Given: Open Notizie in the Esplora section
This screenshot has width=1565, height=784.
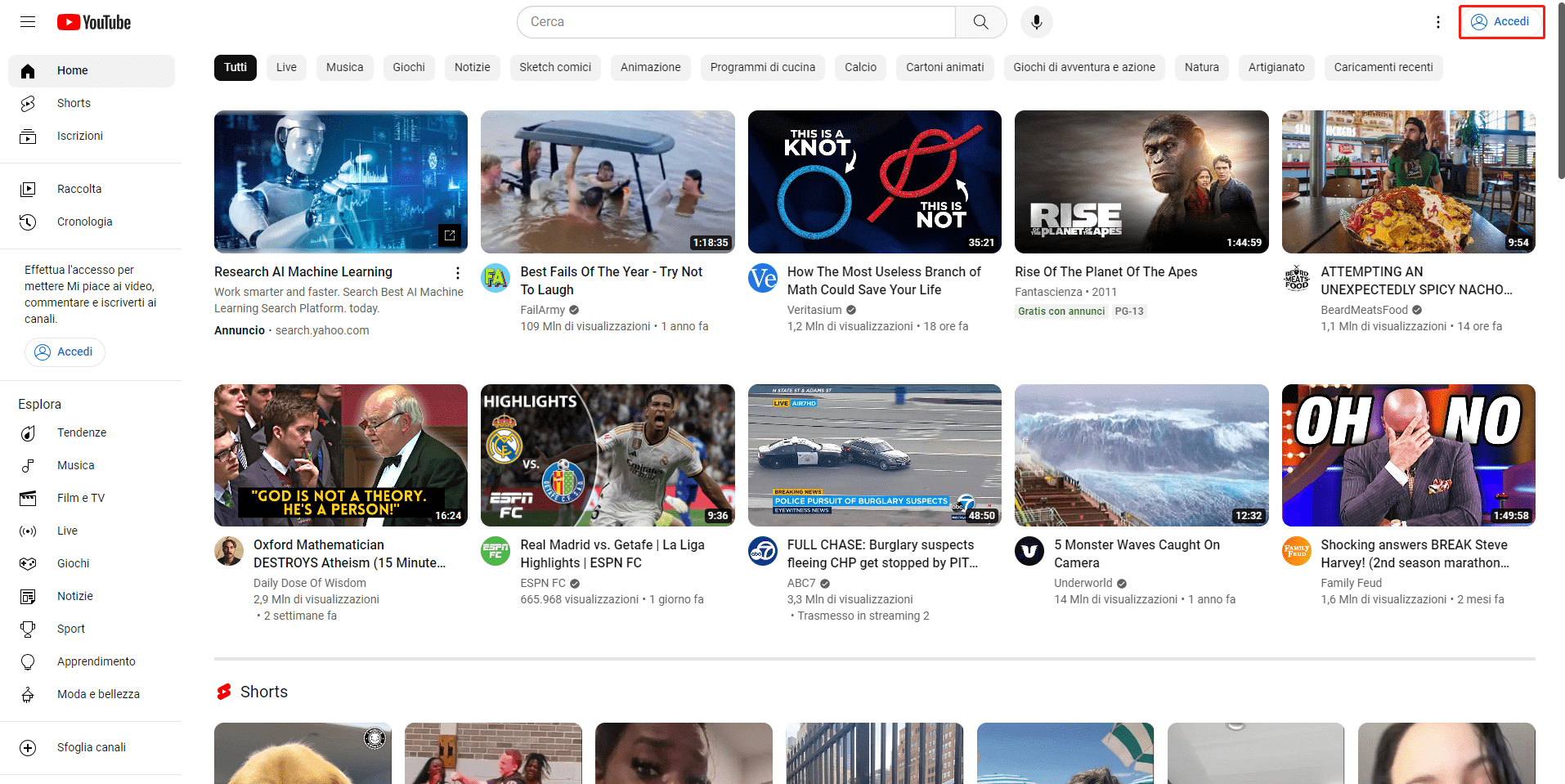Looking at the screenshot, I should pyautogui.click(x=92, y=597).
